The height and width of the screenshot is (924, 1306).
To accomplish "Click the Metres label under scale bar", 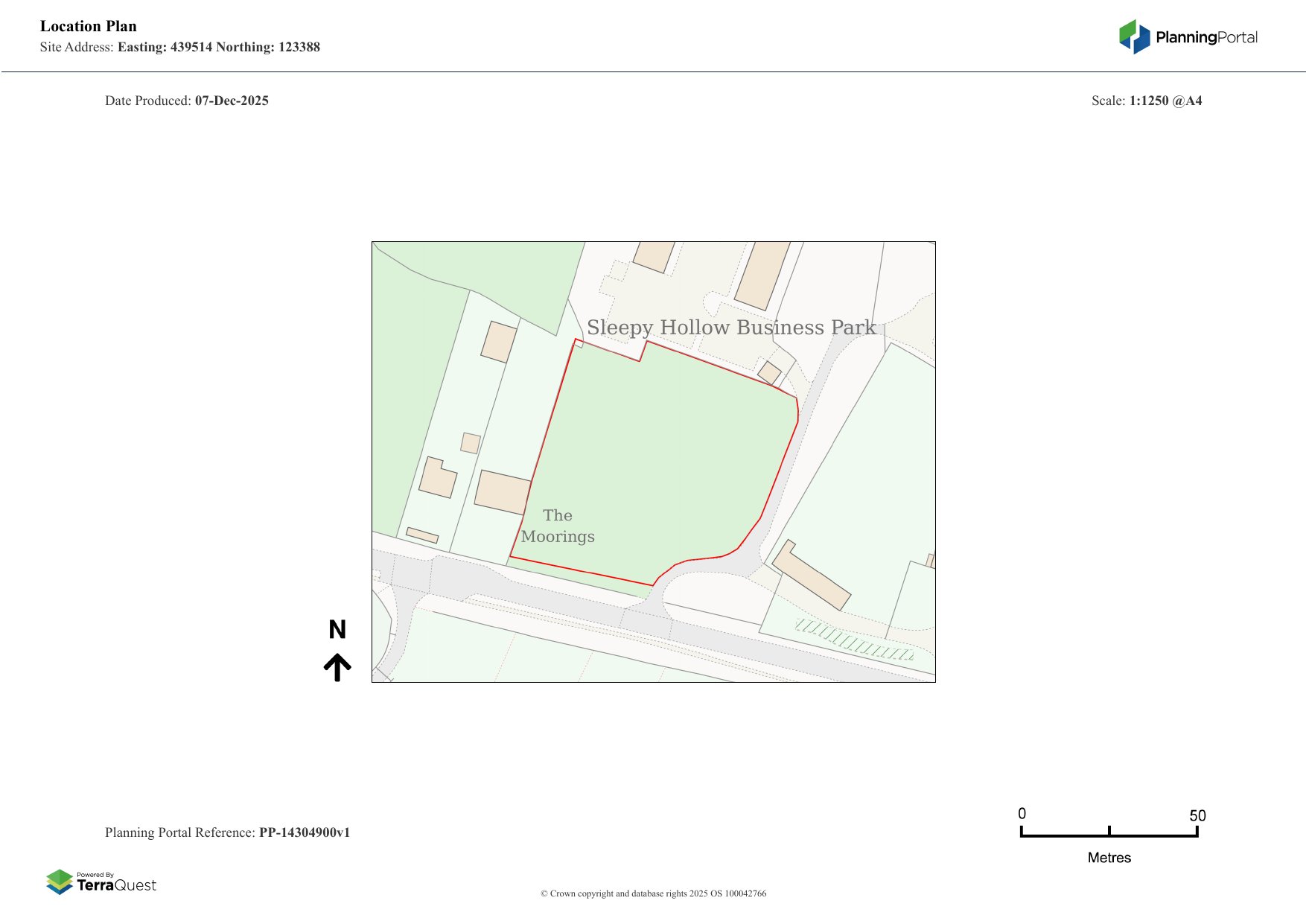I will click(1109, 857).
